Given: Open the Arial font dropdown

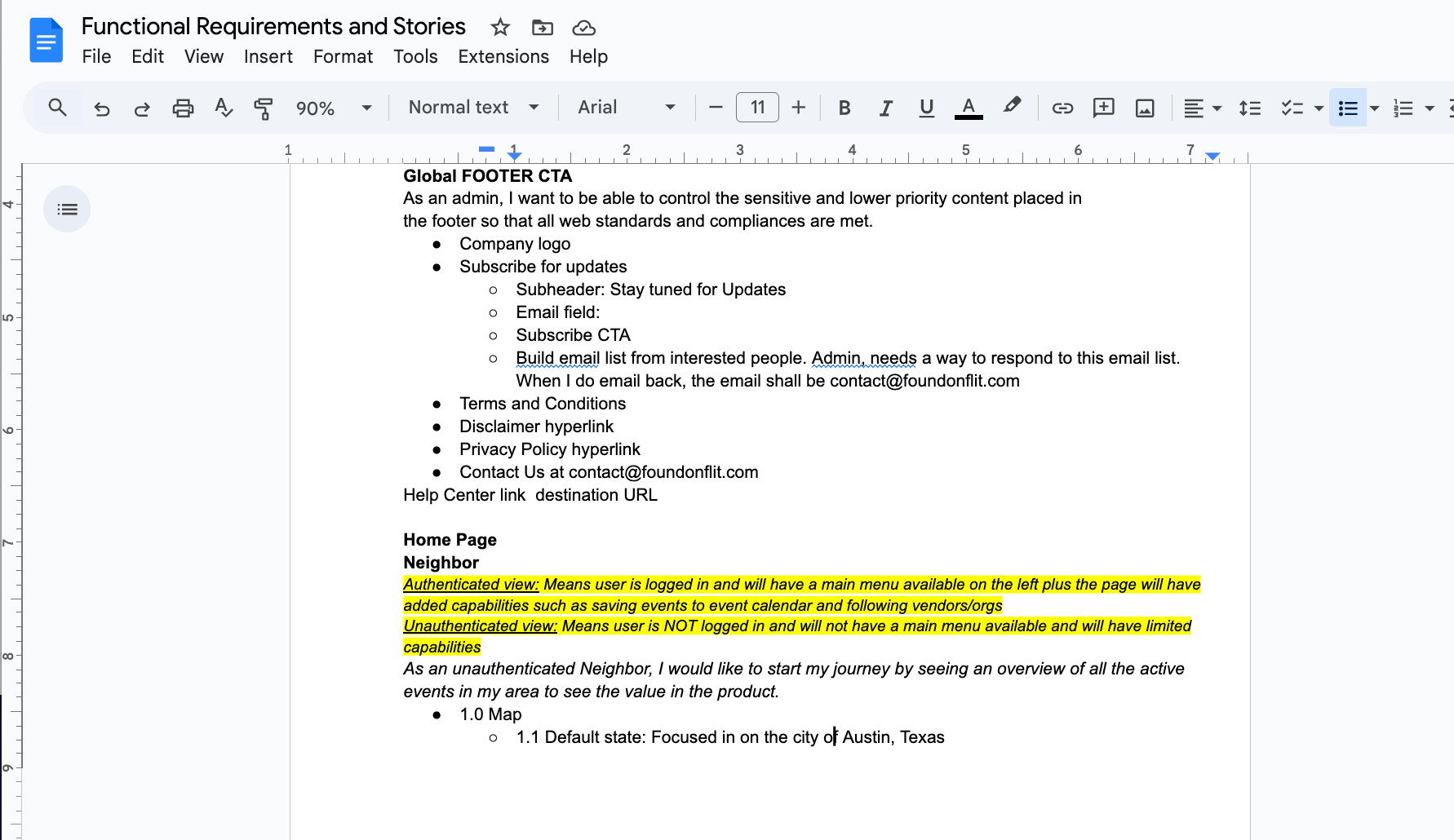Looking at the screenshot, I should (626, 108).
